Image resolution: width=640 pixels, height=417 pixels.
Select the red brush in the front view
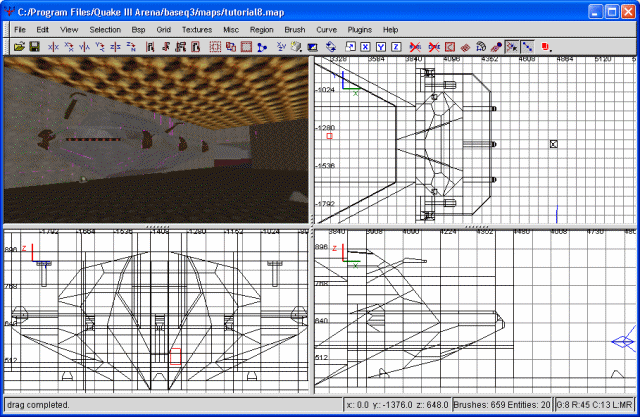[175, 356]
